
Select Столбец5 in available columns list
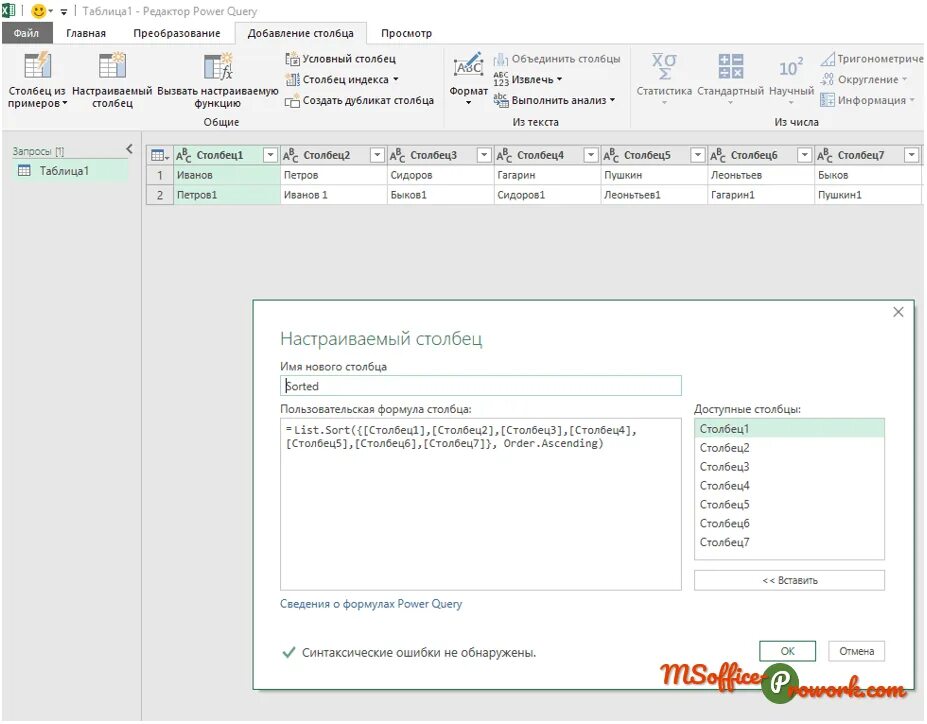(789, 505)
